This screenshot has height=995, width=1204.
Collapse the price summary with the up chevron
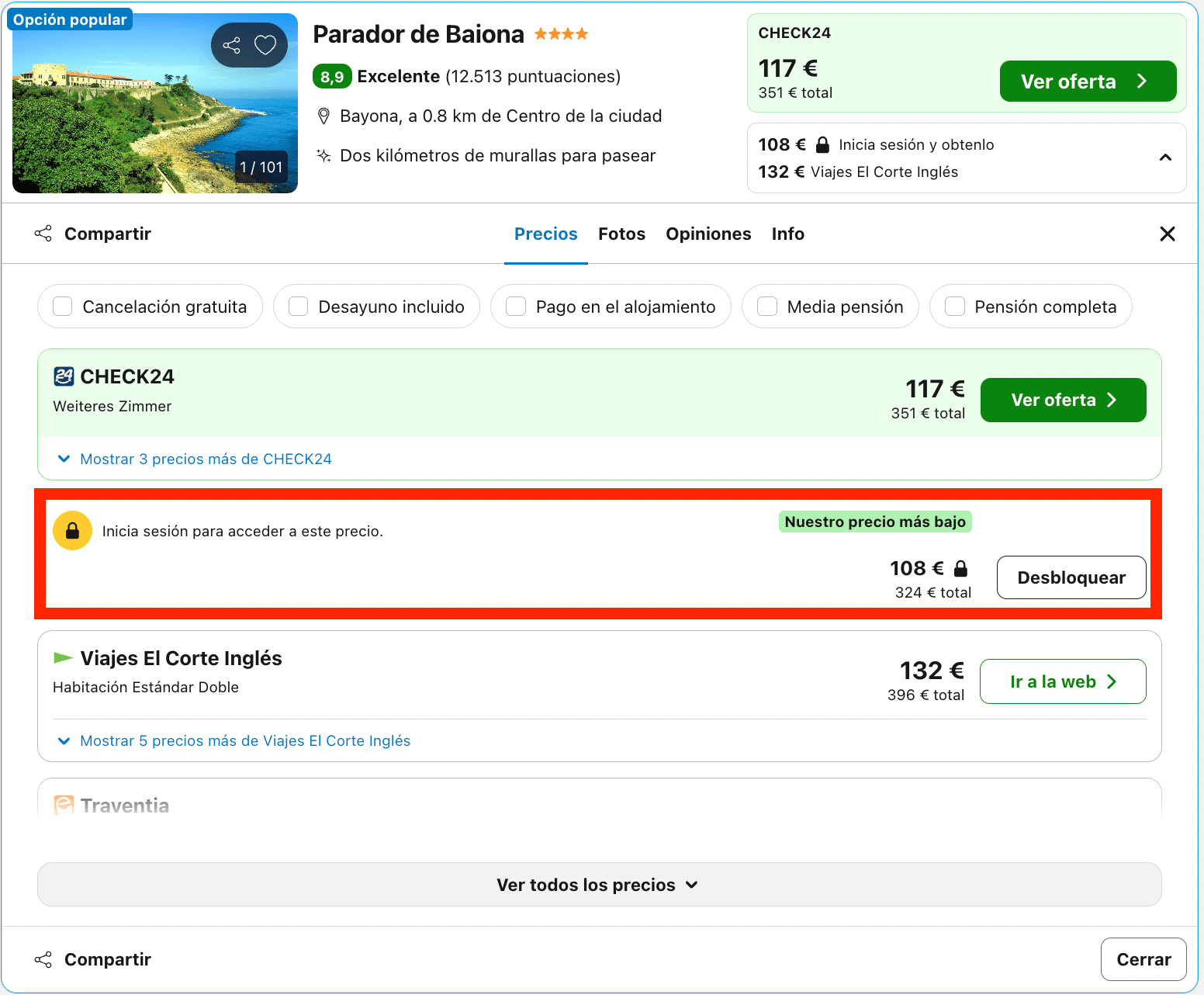click(1165, 158)
